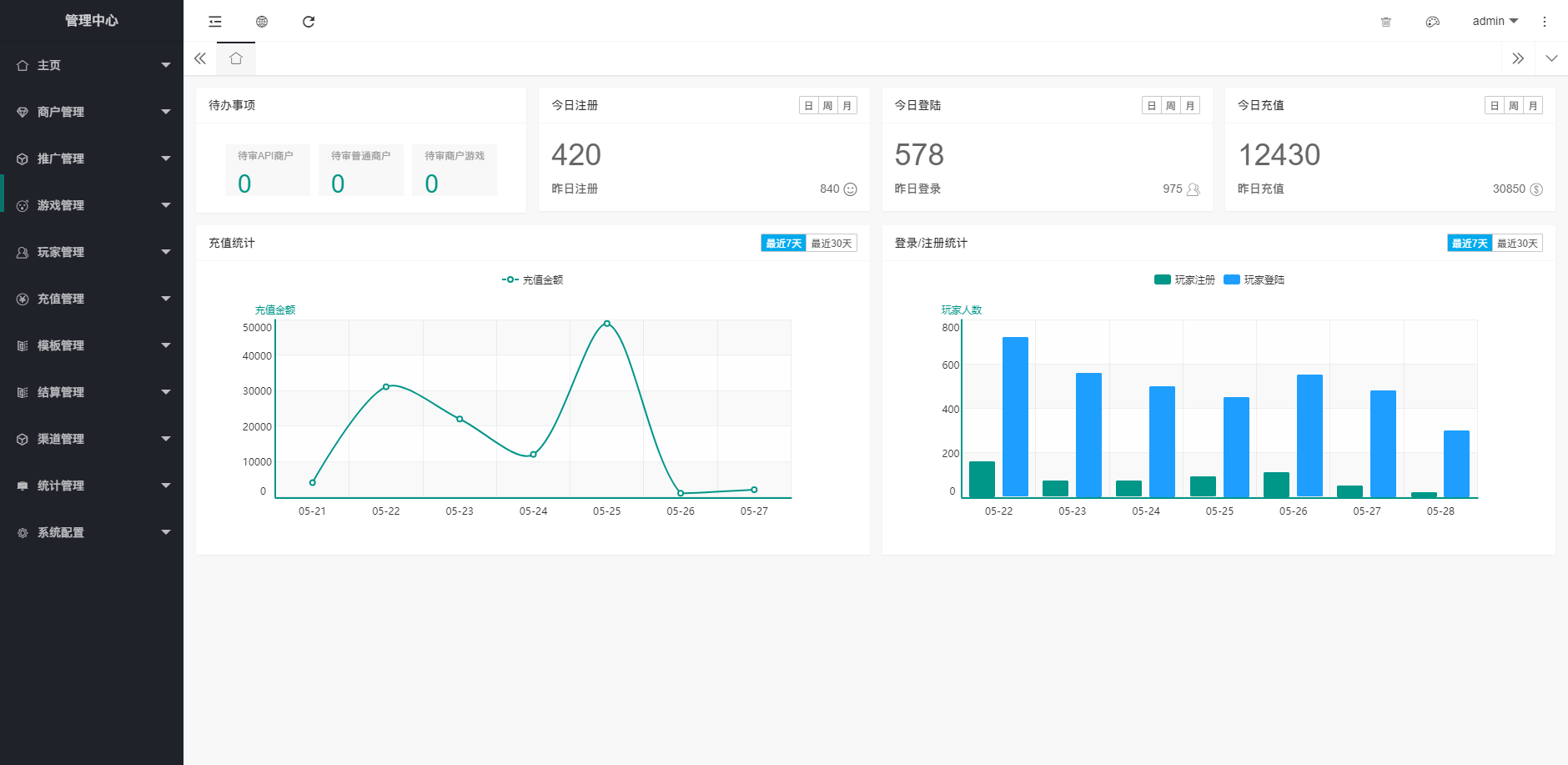Select the home tab in tab bar
This screenshot has width=1568, height=765.
tap(236, 58)
